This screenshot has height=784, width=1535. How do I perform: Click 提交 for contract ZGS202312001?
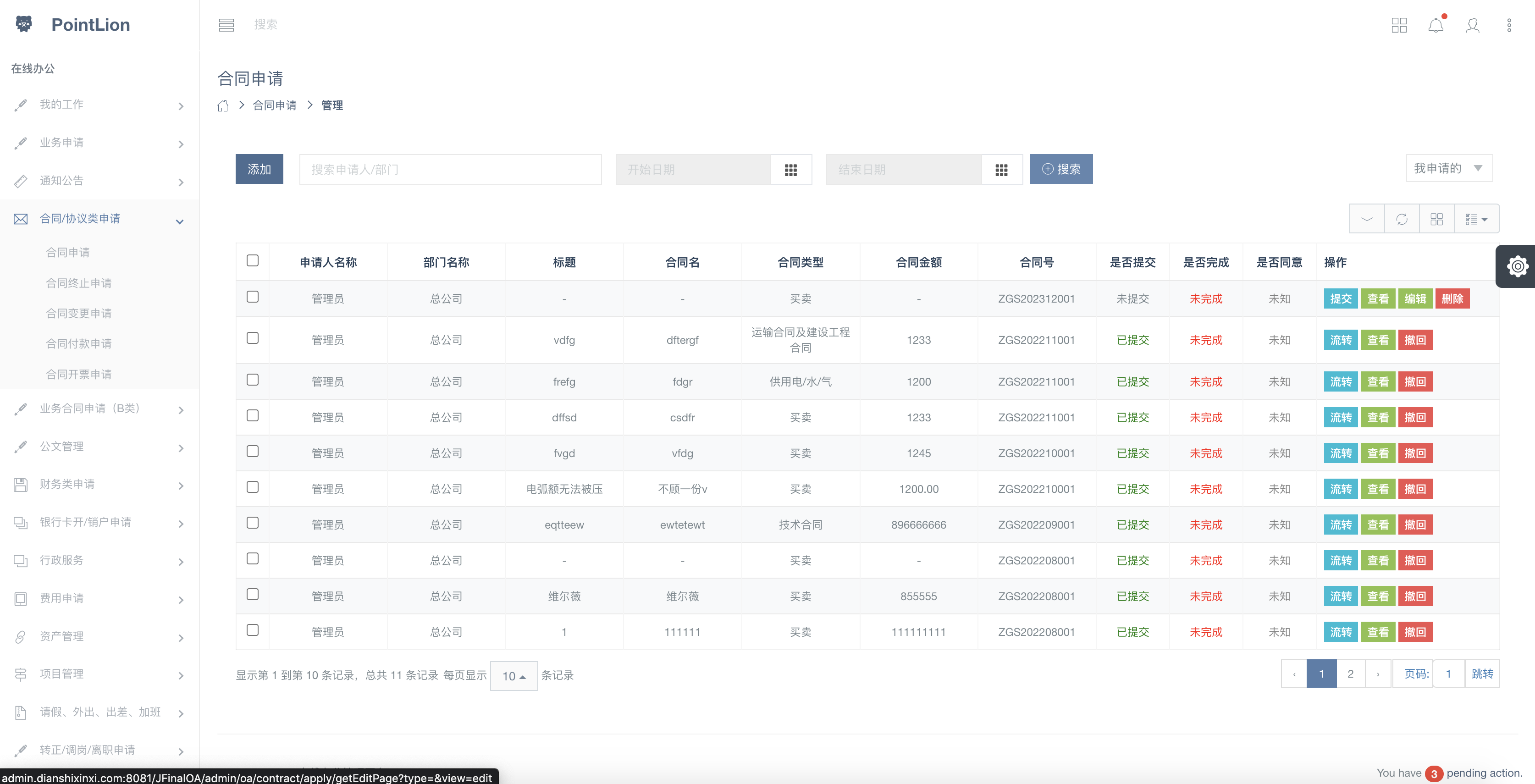click(1341, 298)
